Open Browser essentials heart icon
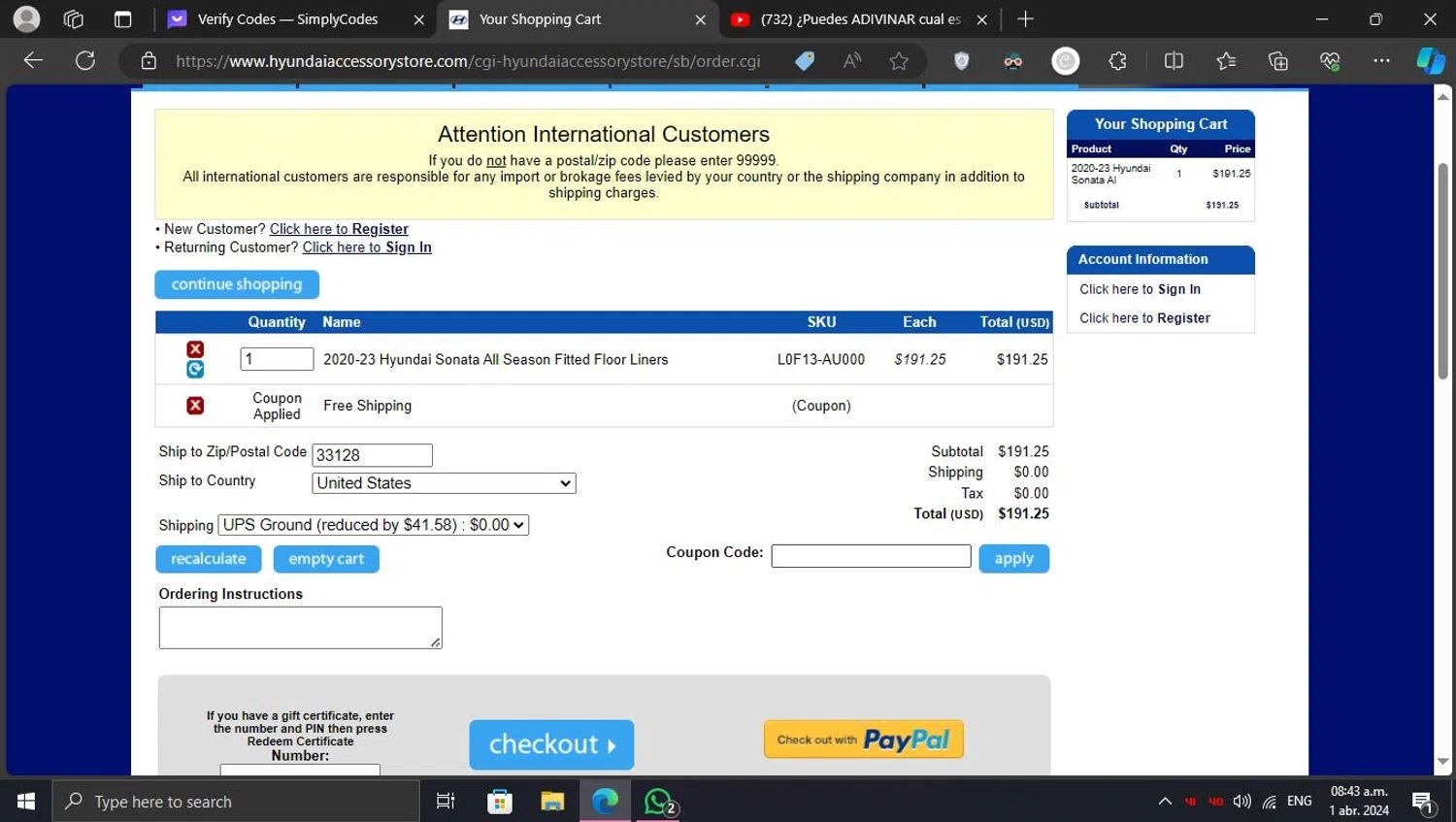The image size is (1456, 822). coord(1330,61)
